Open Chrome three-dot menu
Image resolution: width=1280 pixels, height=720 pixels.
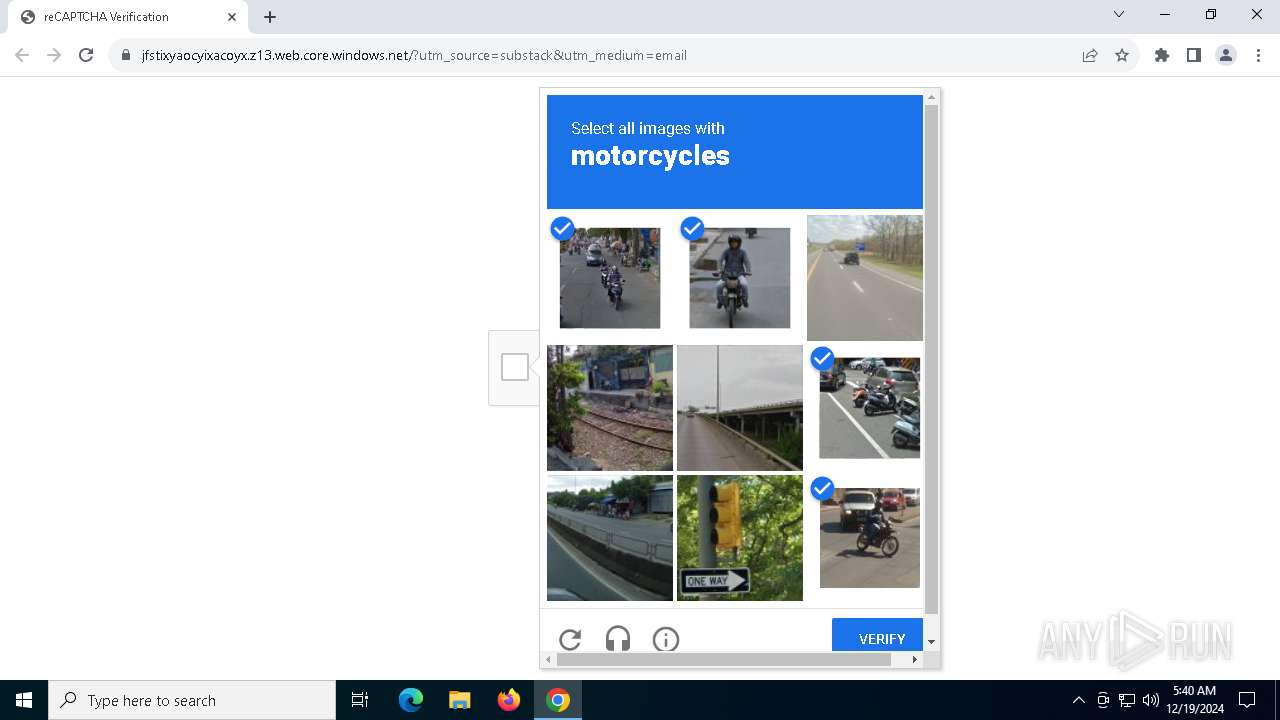1258,55
